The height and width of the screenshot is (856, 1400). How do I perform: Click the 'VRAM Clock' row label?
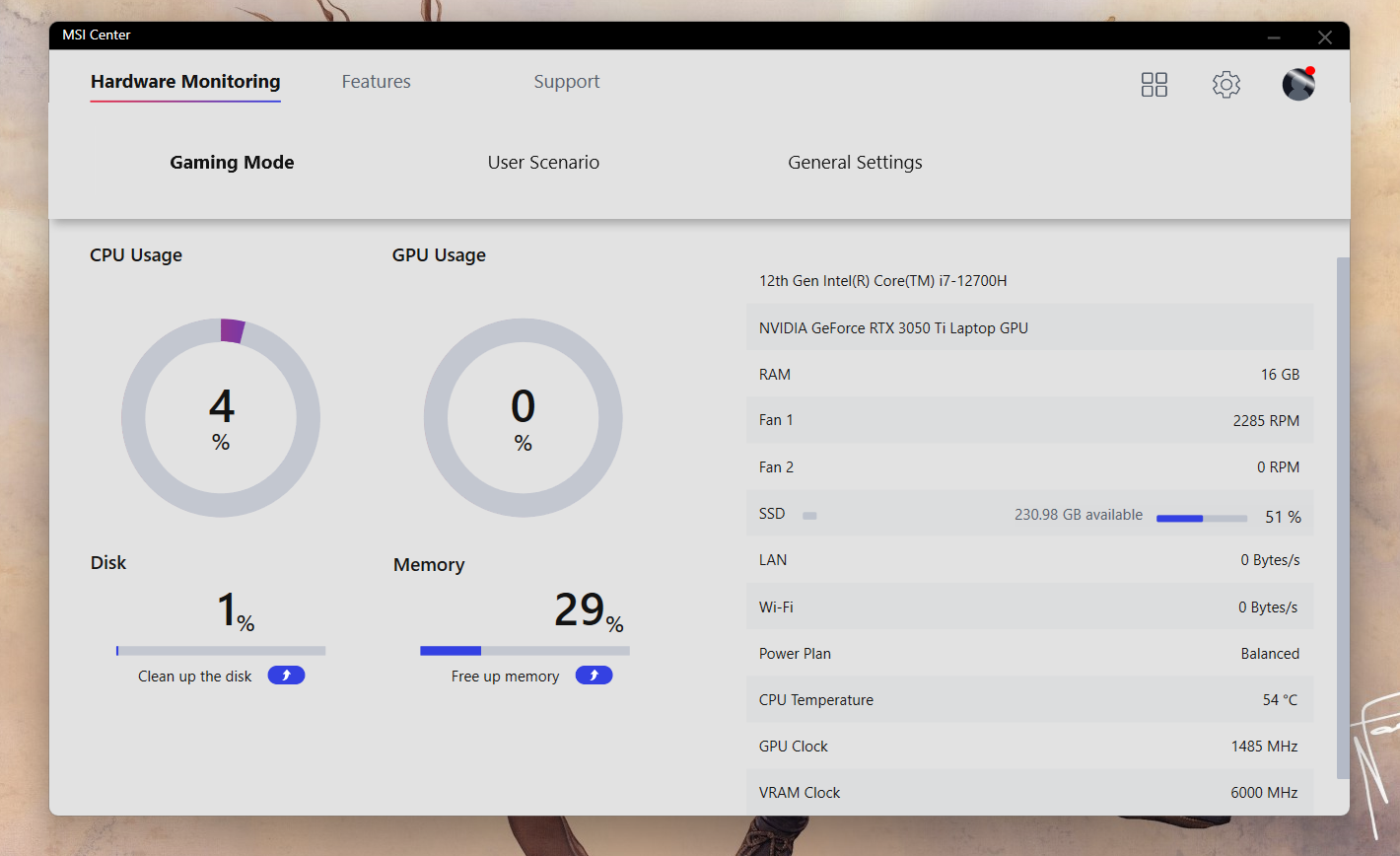click(x=800, y=793)
